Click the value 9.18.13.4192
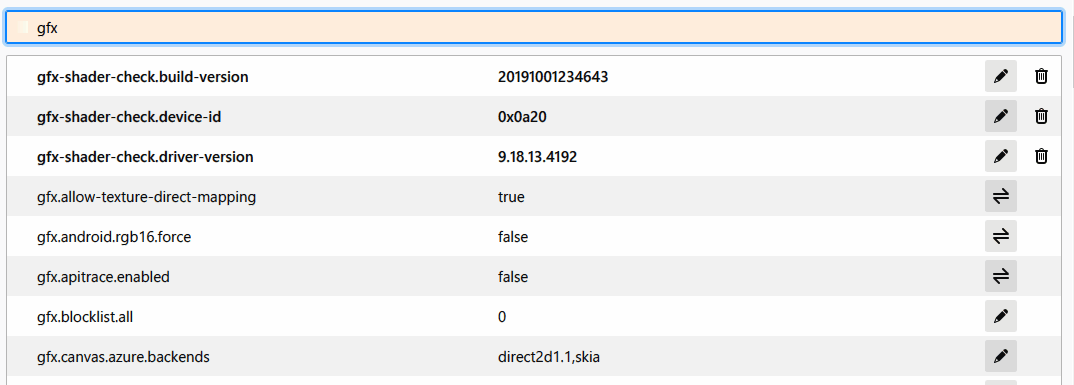1074x385 pixels. click(x=538, y=157)
